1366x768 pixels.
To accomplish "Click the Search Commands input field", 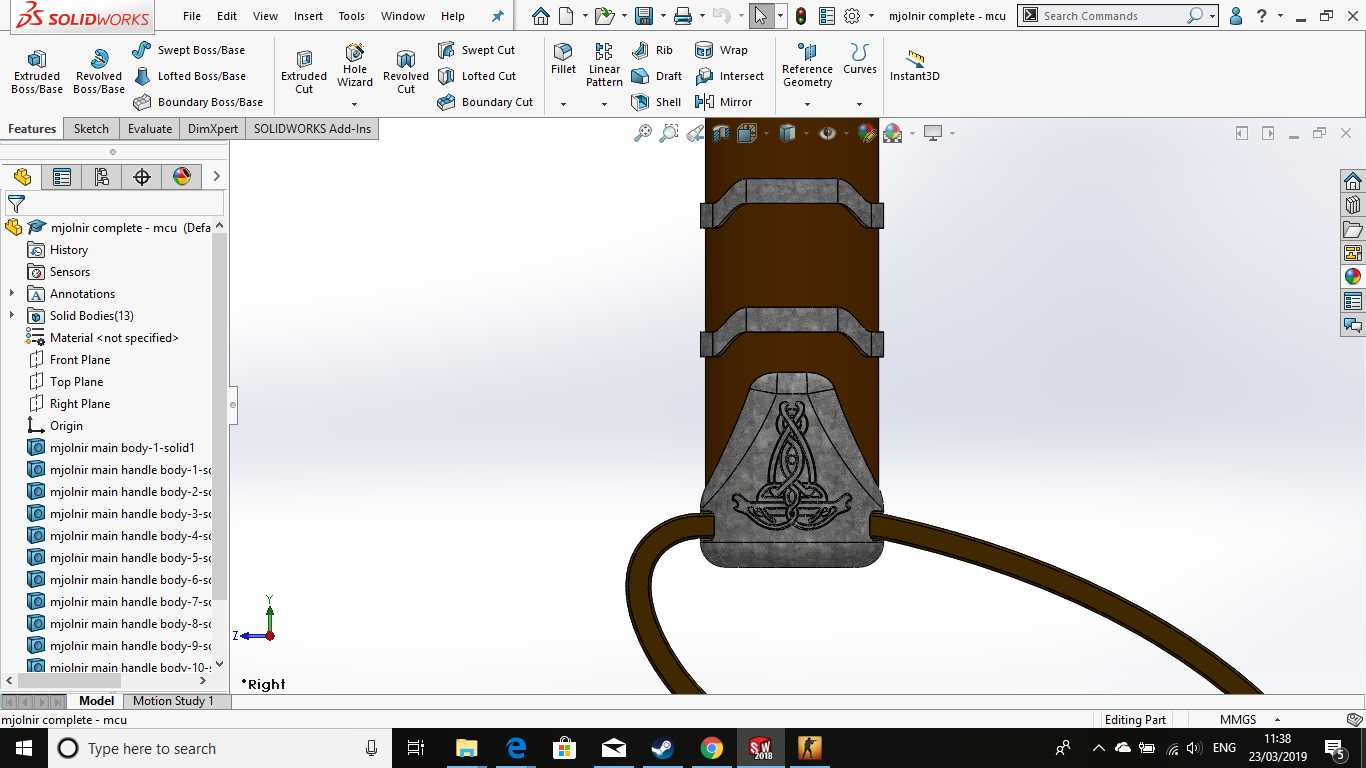I will [1112, 16].
